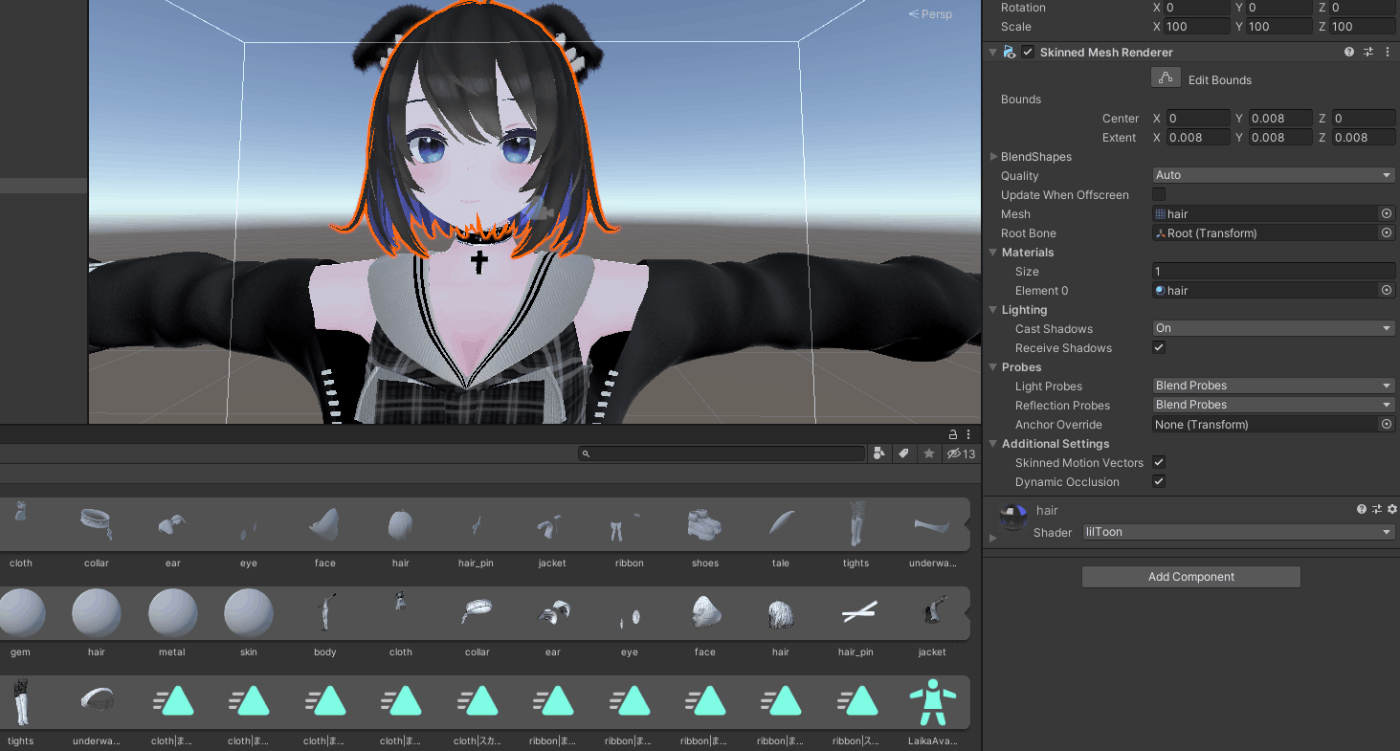The height and width of the screenshot is (751, 1400).
Task: Open hair material help icon
Action: (x=1361, y=510)
